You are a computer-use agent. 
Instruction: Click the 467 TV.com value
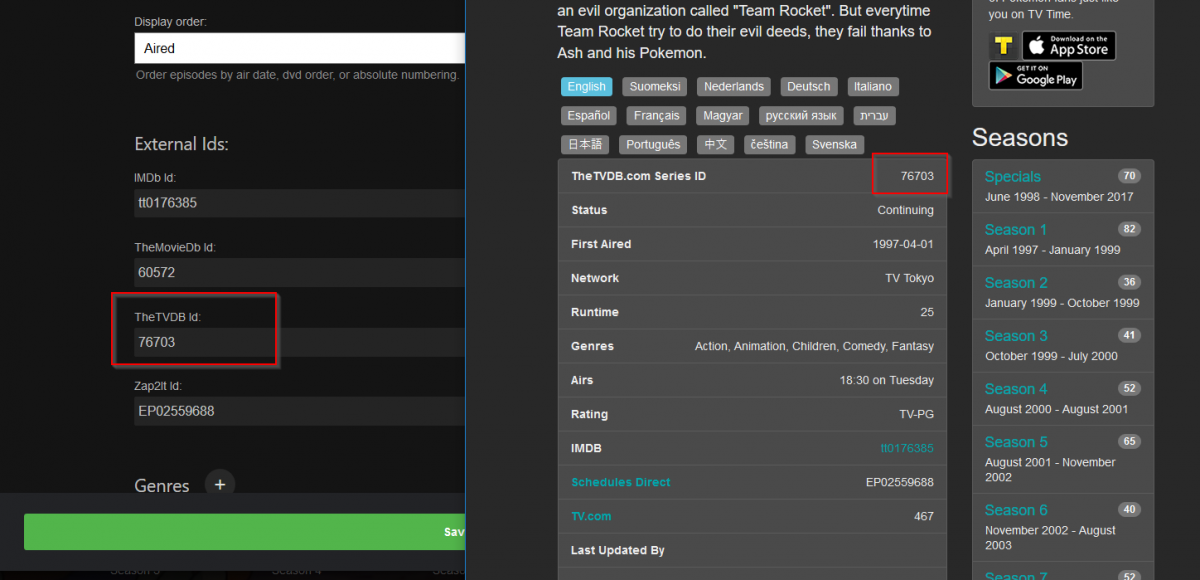point(924,516)
